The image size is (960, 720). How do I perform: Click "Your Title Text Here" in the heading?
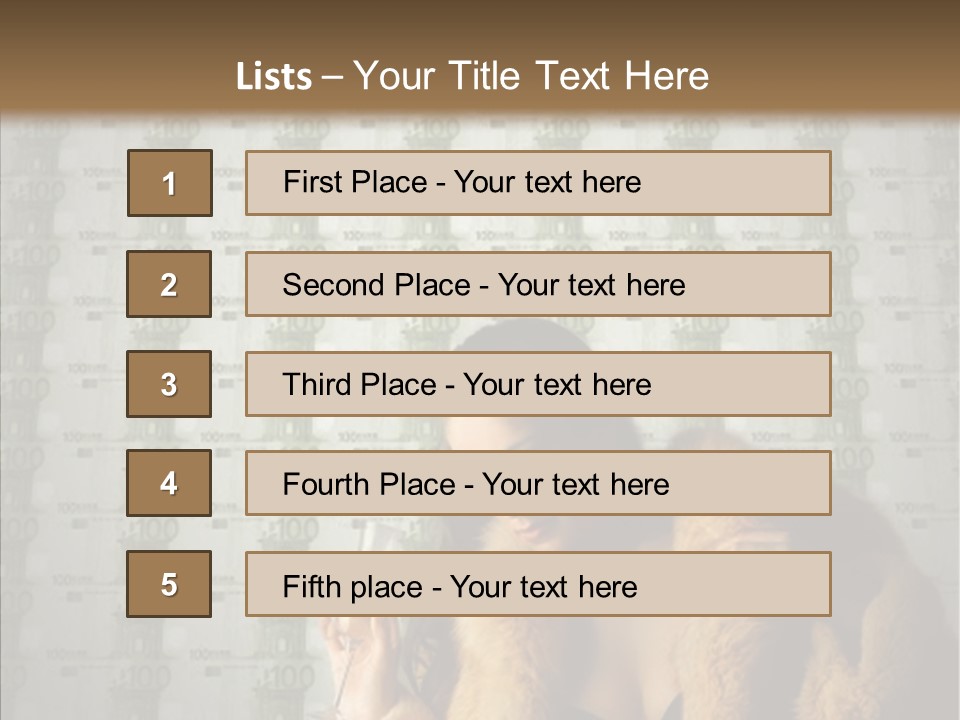(531, 77)
